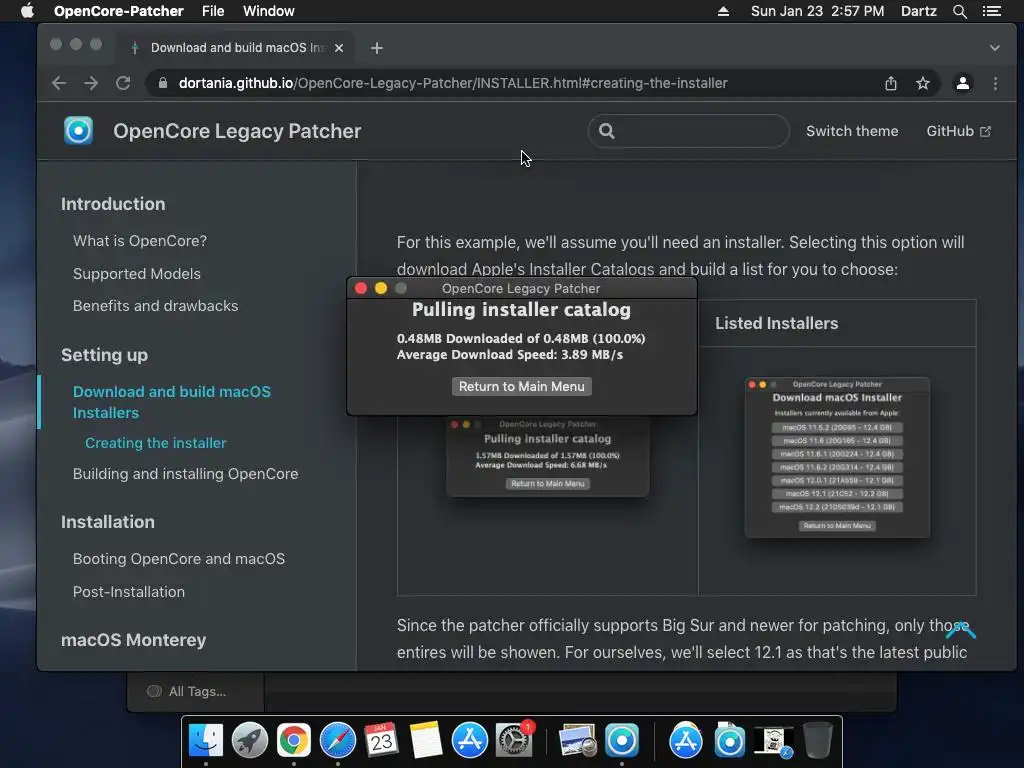Screen dimensions: 1024x768
Task: Open Listed Installers screenshot thumbnail
Action: [837, 457]
